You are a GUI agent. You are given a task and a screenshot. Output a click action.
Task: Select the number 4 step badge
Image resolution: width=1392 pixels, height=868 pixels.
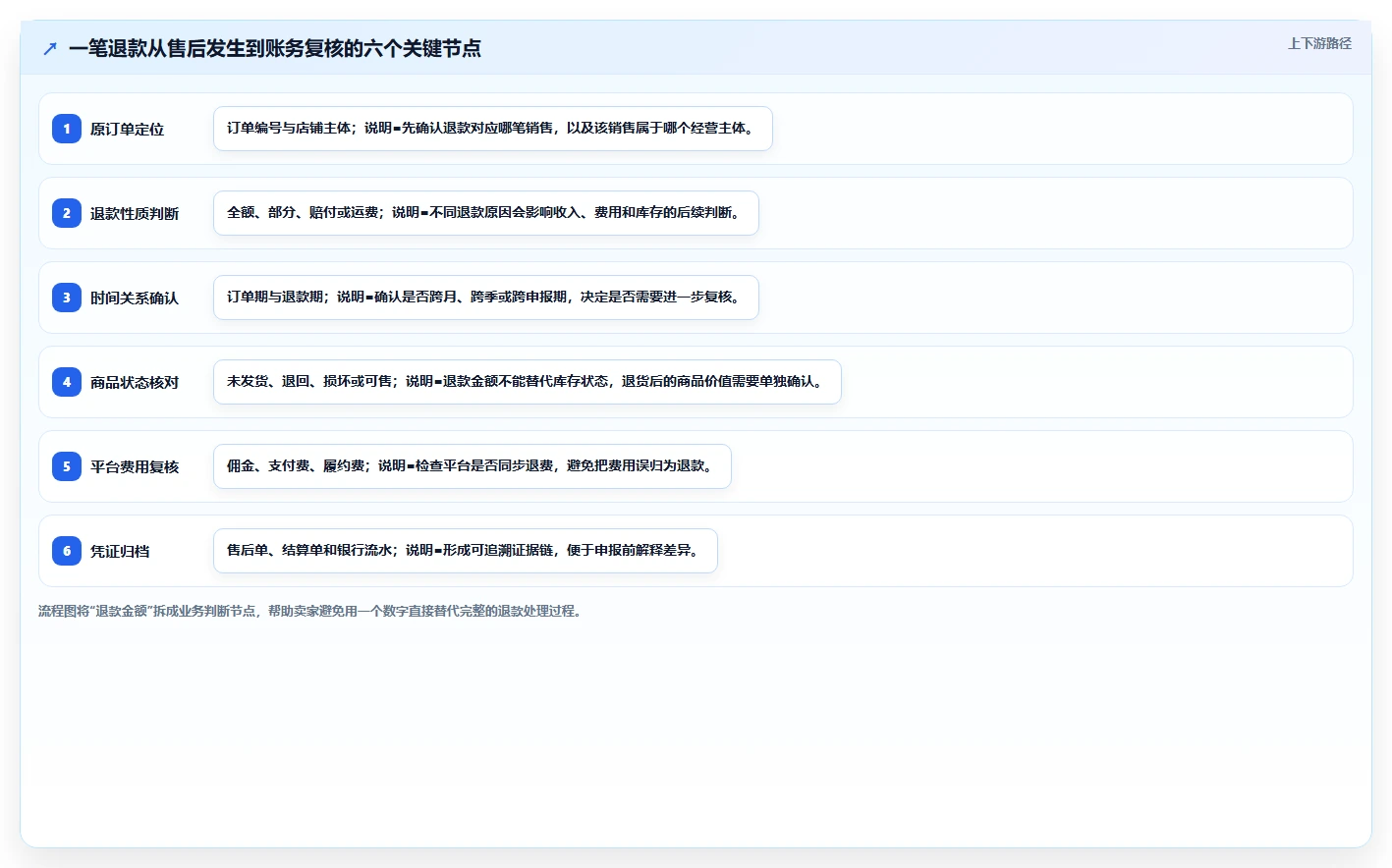67,382
